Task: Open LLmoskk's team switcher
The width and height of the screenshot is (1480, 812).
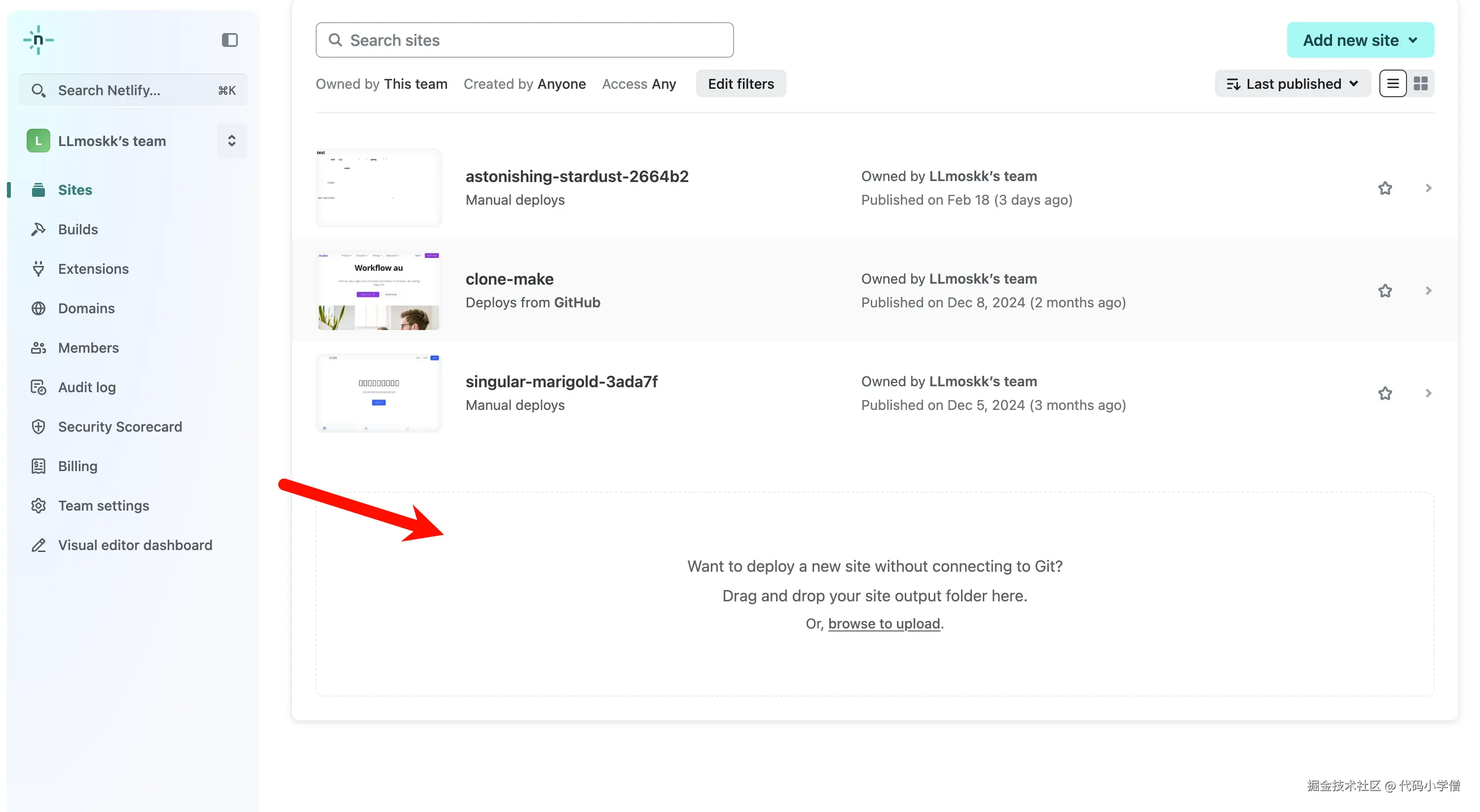Action: click(231, 141)
